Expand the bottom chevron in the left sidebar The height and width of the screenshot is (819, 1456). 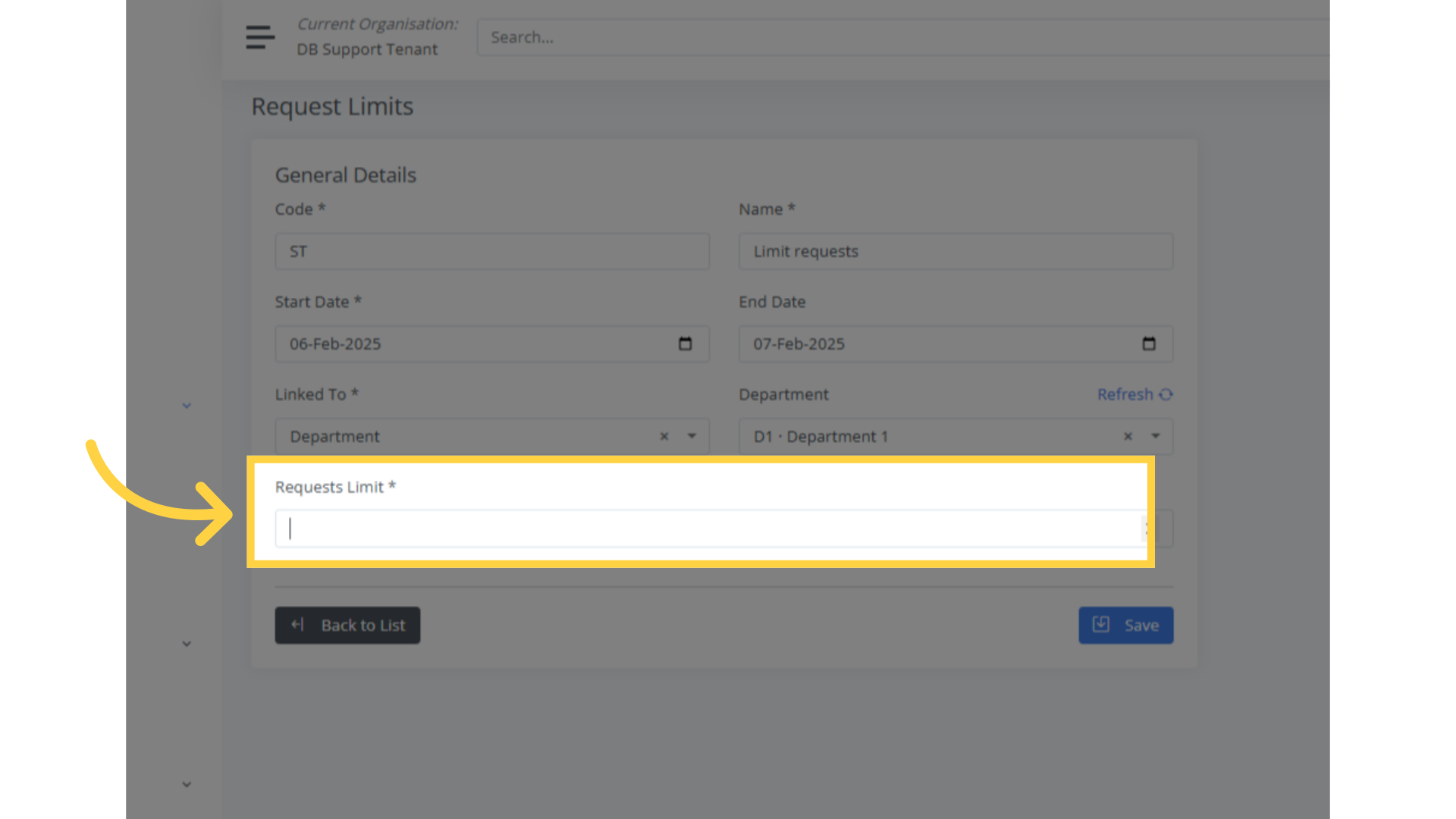(x=186, y=784)
